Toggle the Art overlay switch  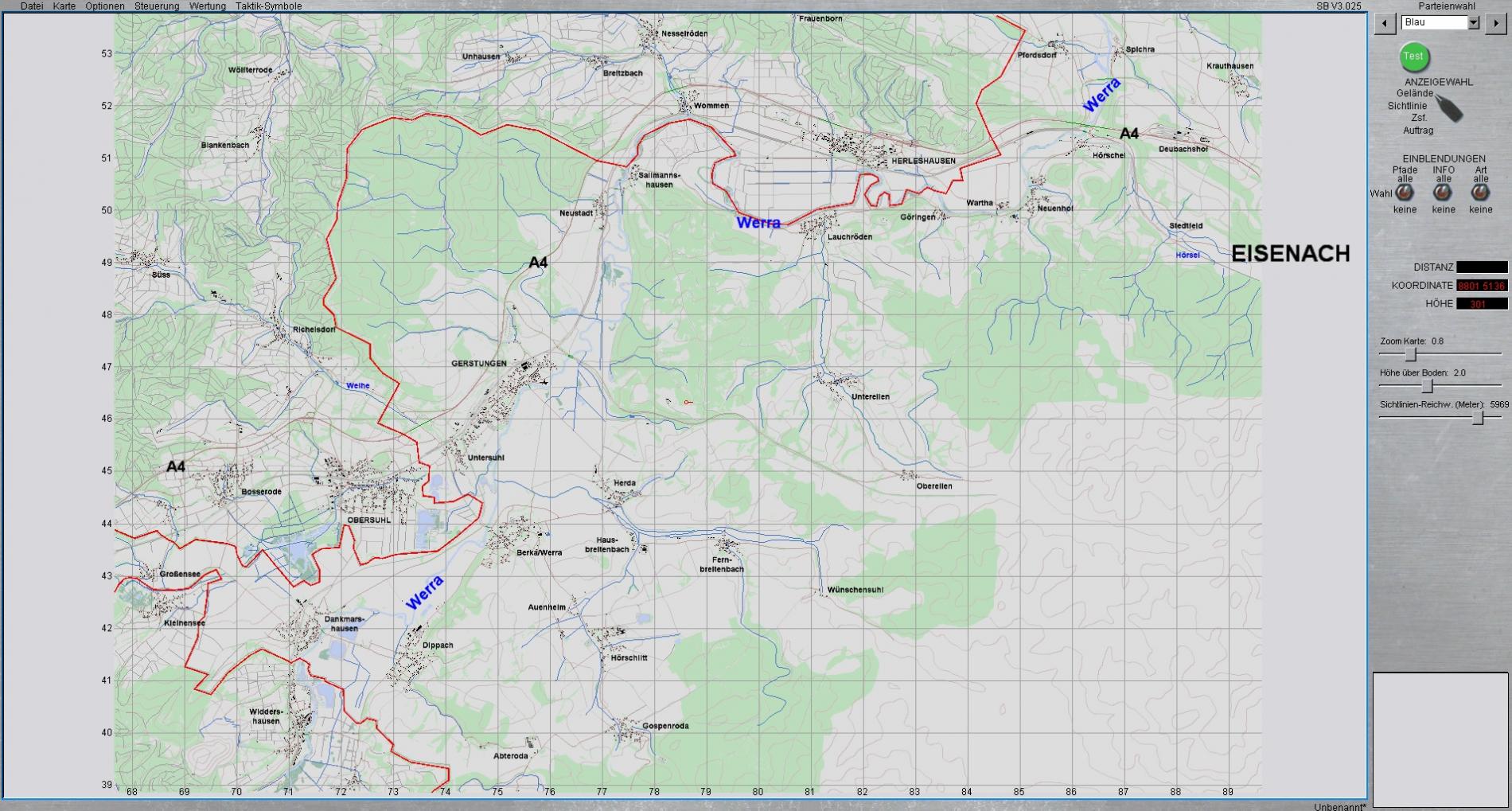pyautogui.click(x=1480, y=193)
